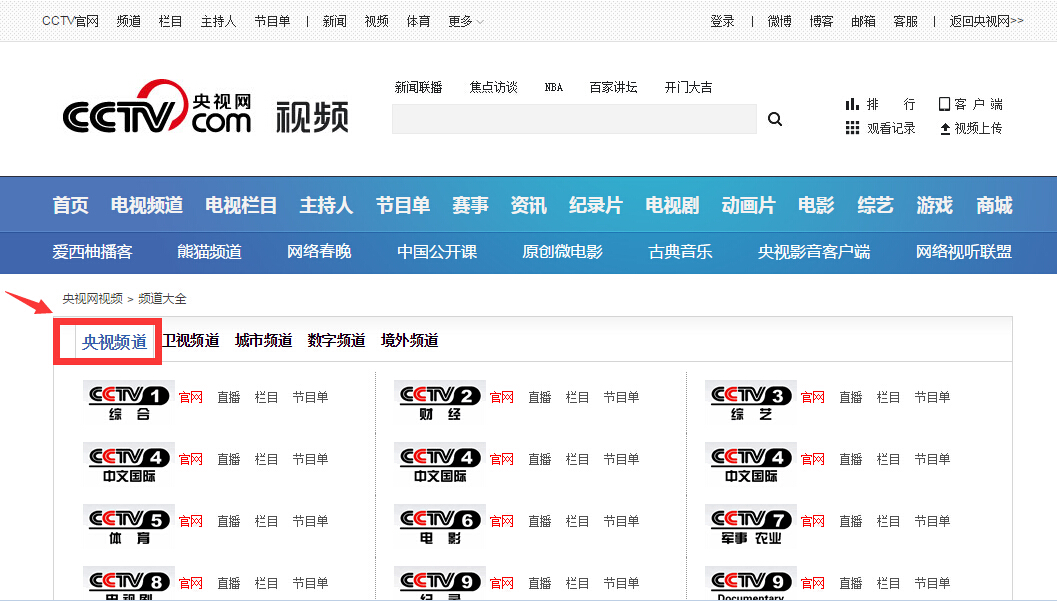This screenshot has height=601, width=1057.
Task: Click the search magnifier icon
Action: (775, 119)
